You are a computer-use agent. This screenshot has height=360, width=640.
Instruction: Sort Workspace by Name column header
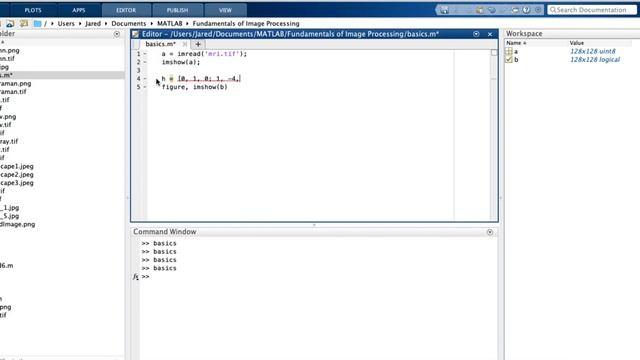(516, 43)
